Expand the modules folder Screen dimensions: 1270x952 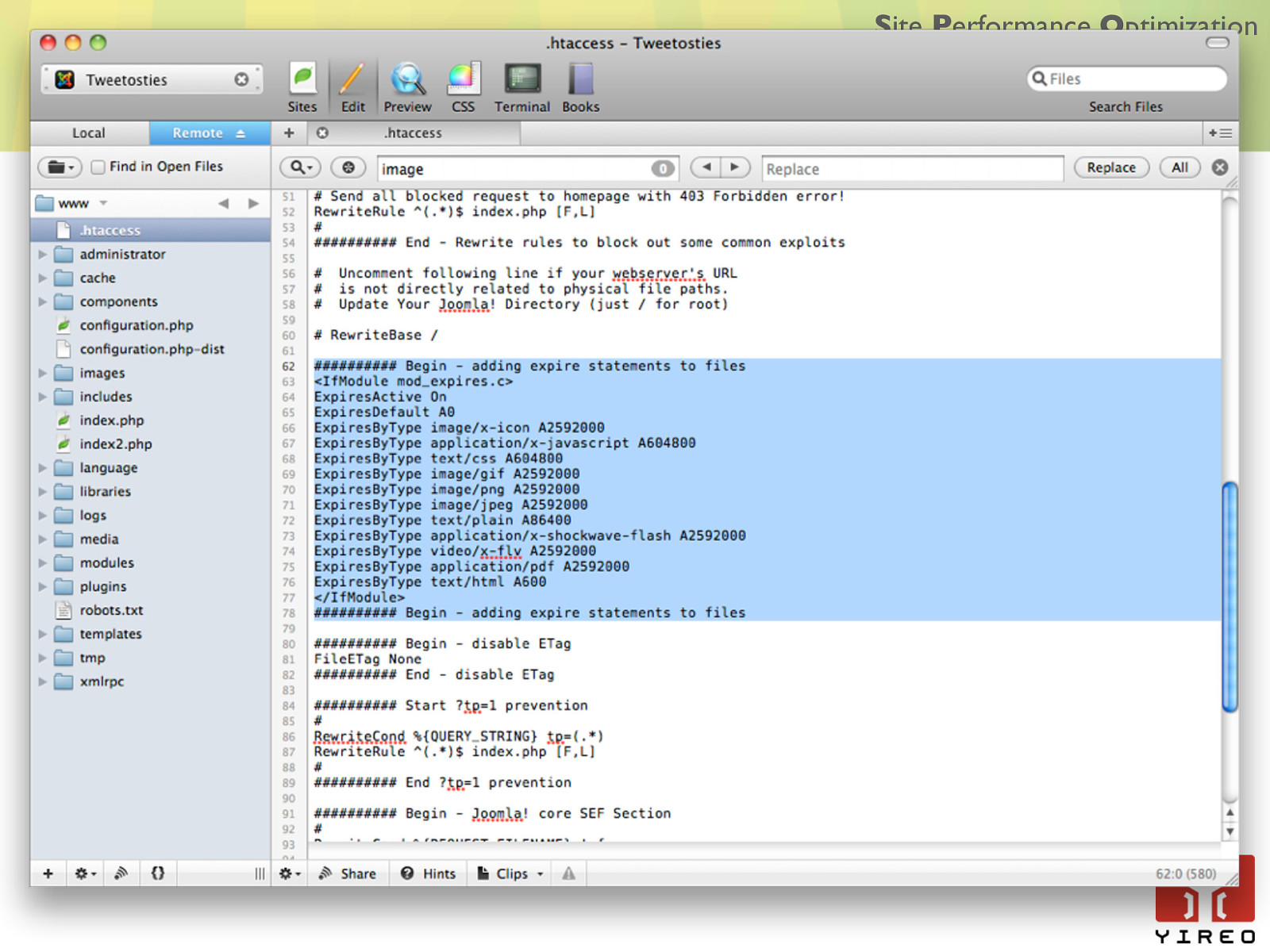pyautogui.click(x=43, y=563)
